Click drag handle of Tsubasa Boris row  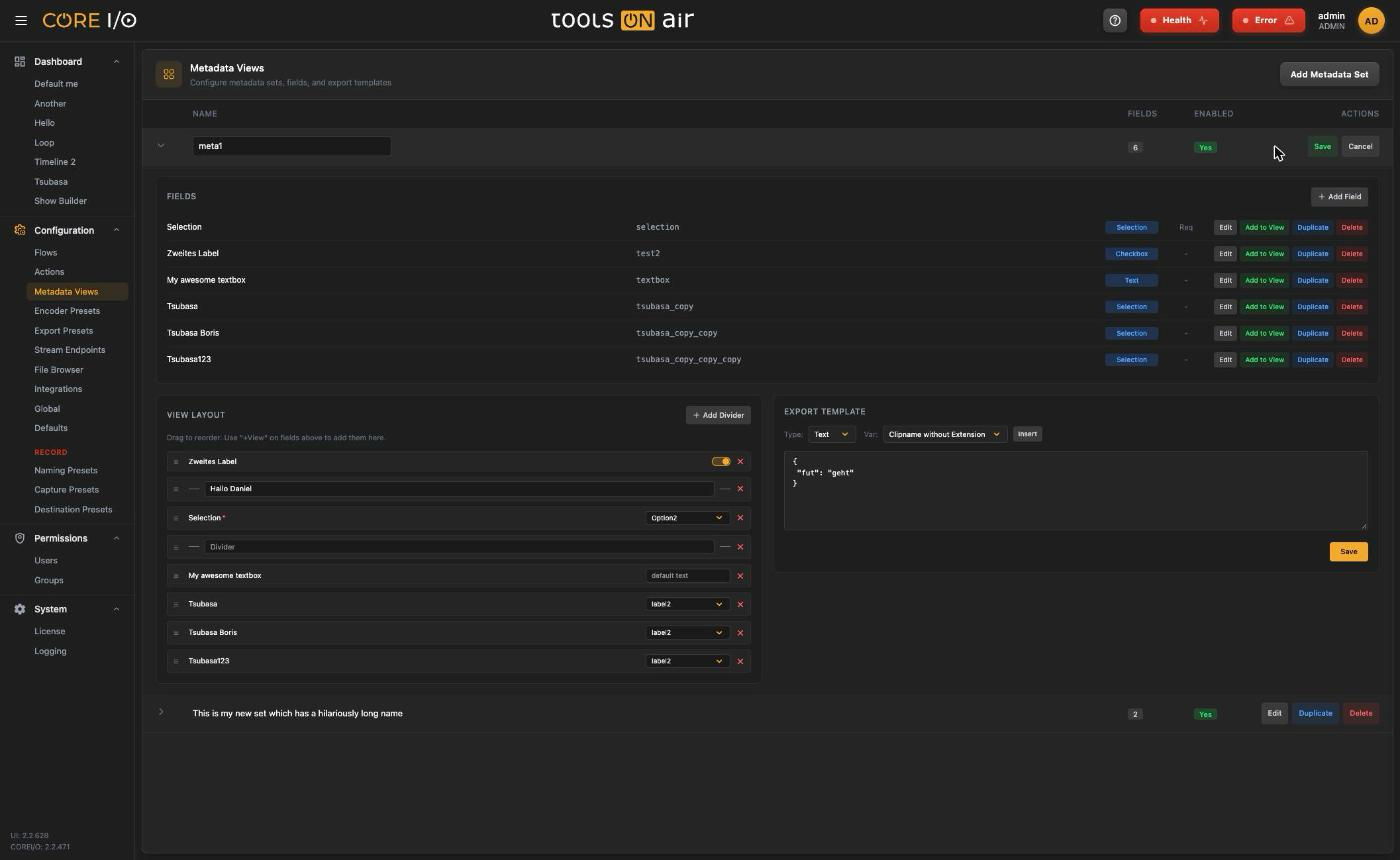point(176,633)
